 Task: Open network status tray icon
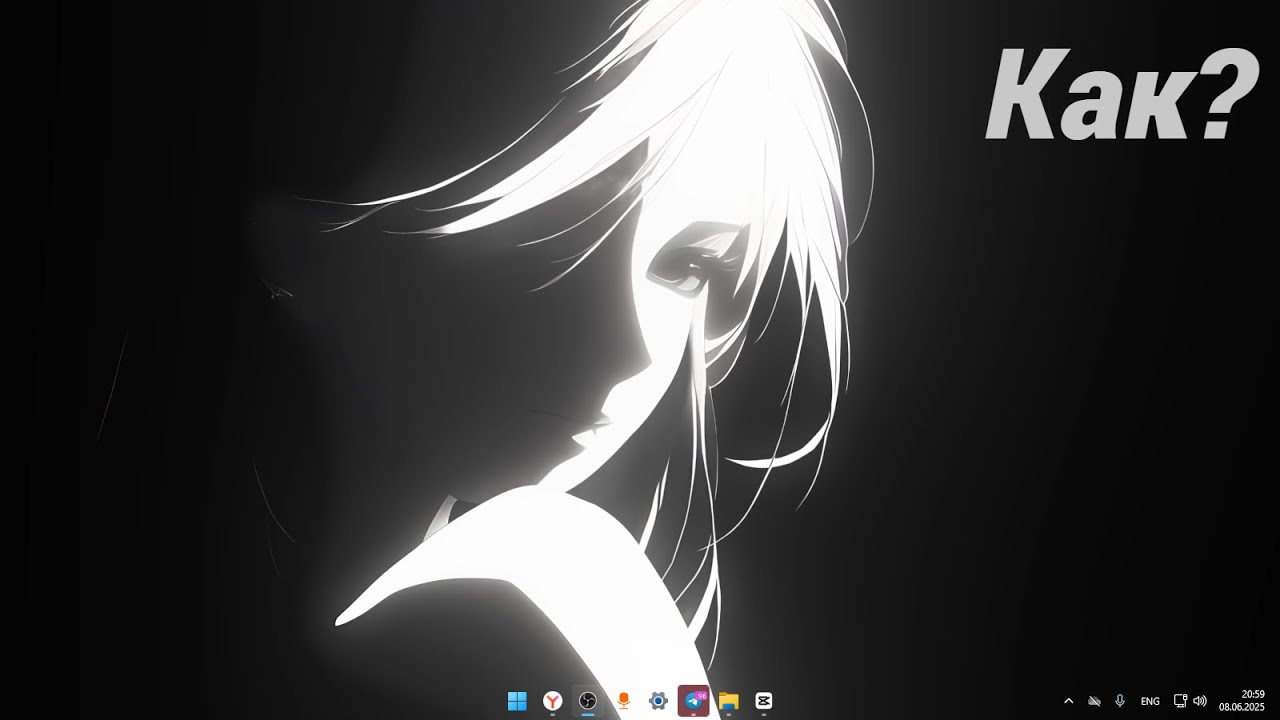pos(1180,701)
